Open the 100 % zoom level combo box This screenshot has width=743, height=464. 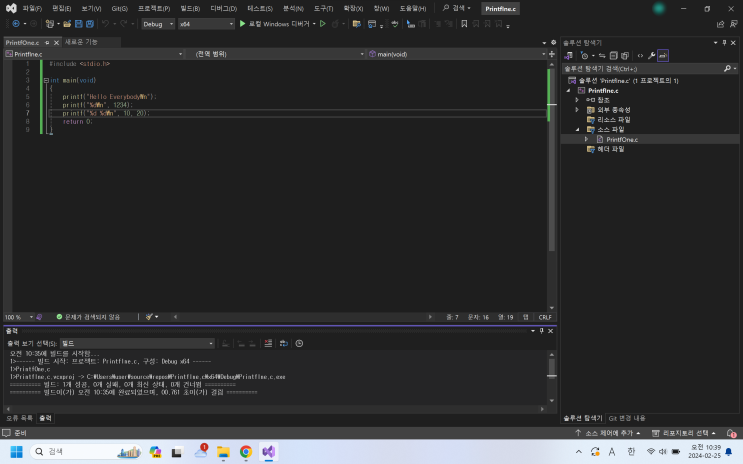tap(18, 317)
